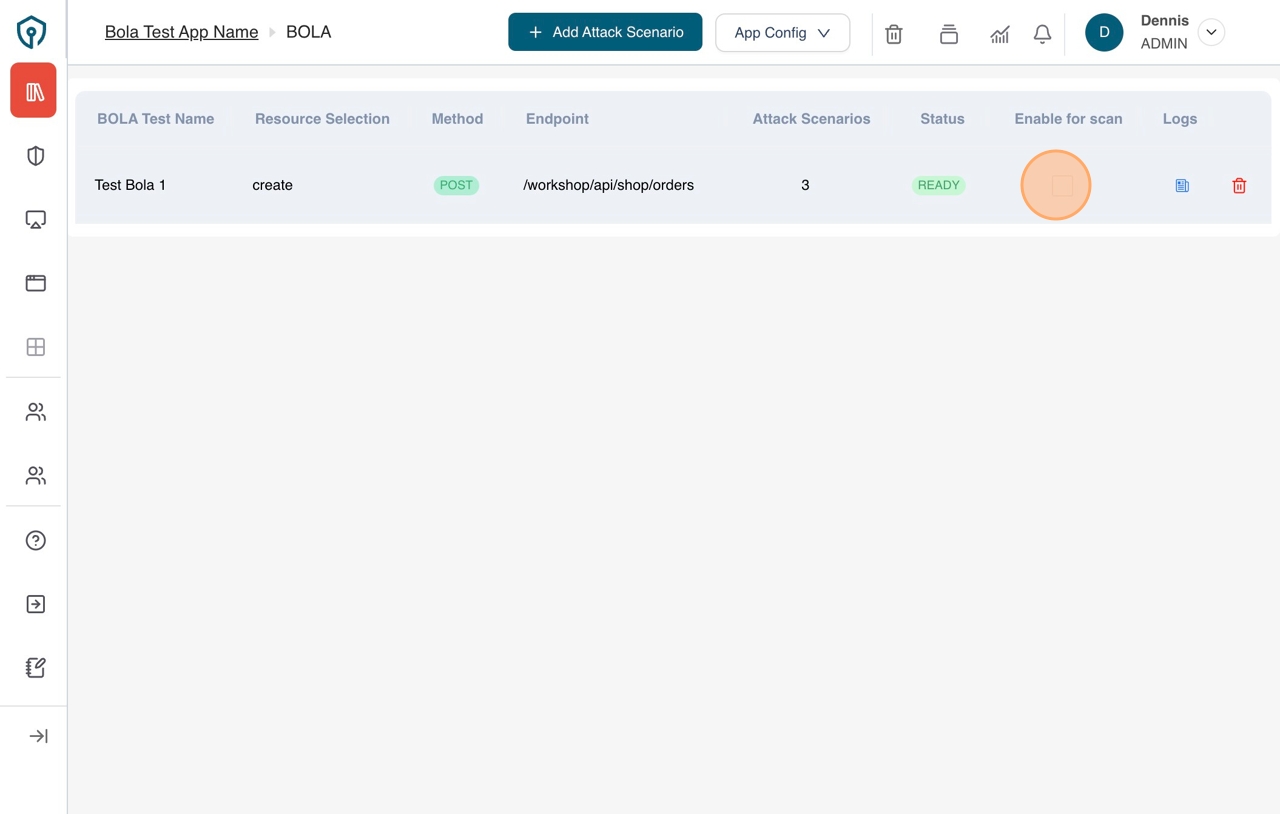
Task: Enable Test Bola 1 for scan checkbox
Action: [x=1062, y=186]
